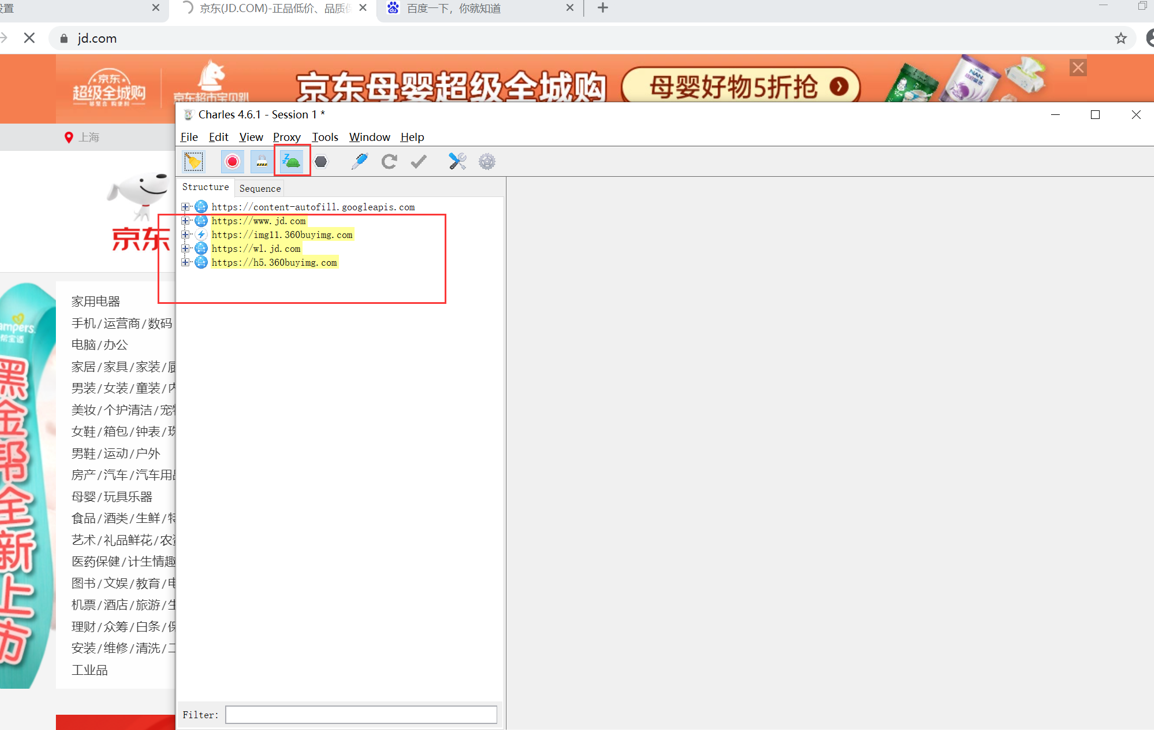This screenshot has width=1154, height=730.
Task: Close the JD top banner advertisement
Action: click(x=1078, y=68)
